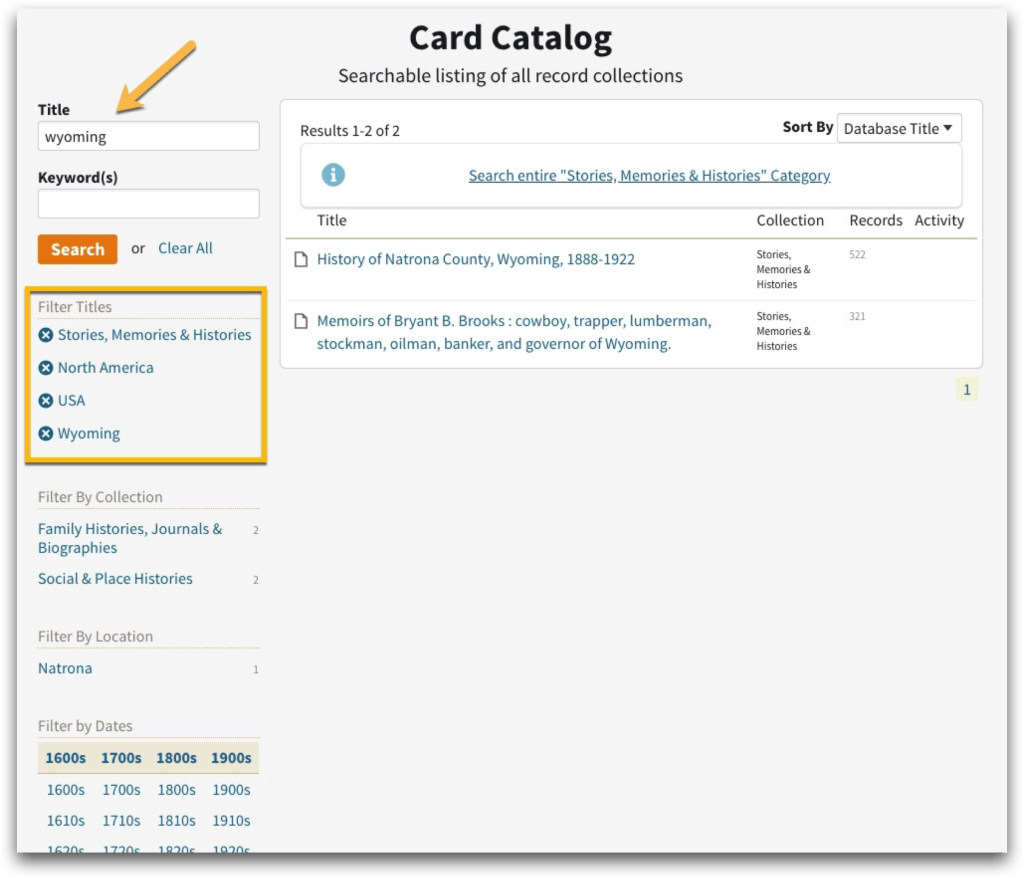Click into the Title search field
Screen dimensions: 1024x878
pos(148,136)
